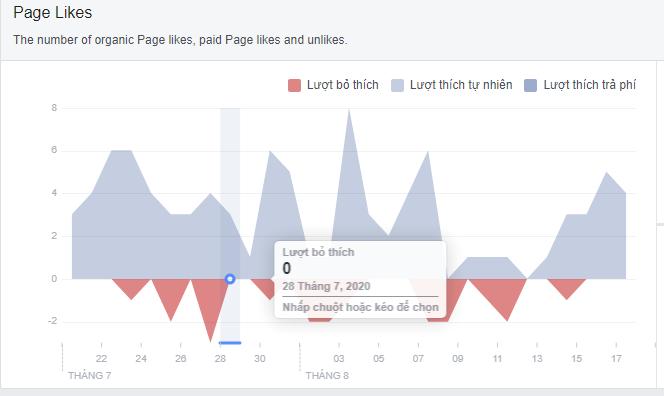Click the Page Likes heading

pyautogui.click(x=53, y=13)
